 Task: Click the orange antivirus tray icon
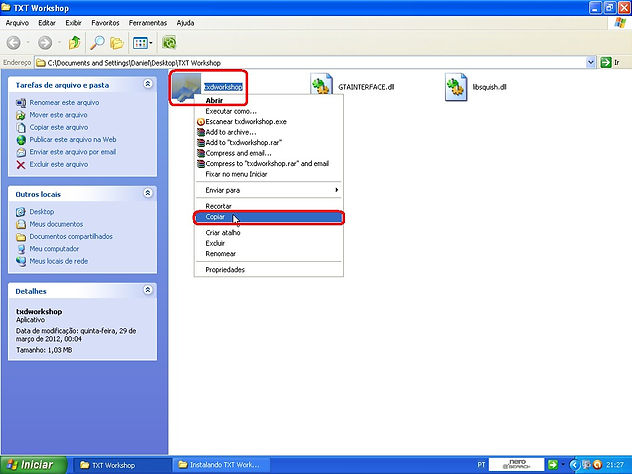click(597, 465)
